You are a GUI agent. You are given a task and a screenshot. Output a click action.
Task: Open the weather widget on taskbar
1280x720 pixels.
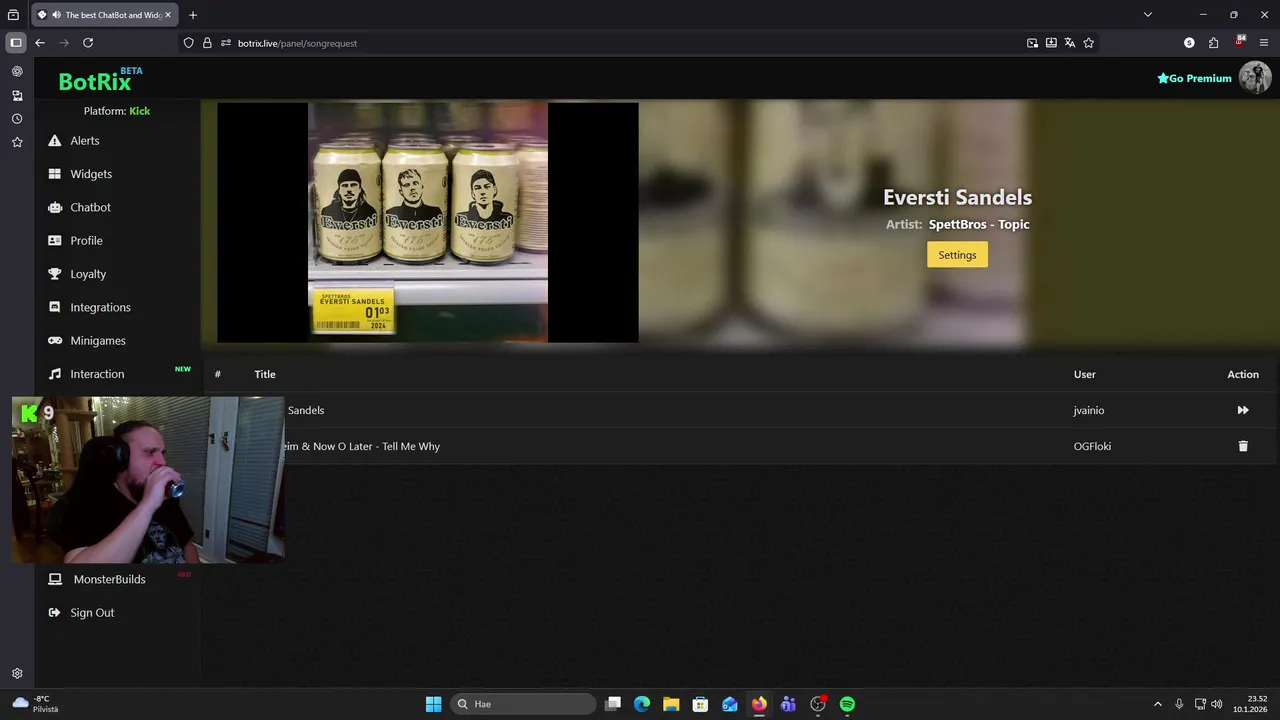click(35, 704)
